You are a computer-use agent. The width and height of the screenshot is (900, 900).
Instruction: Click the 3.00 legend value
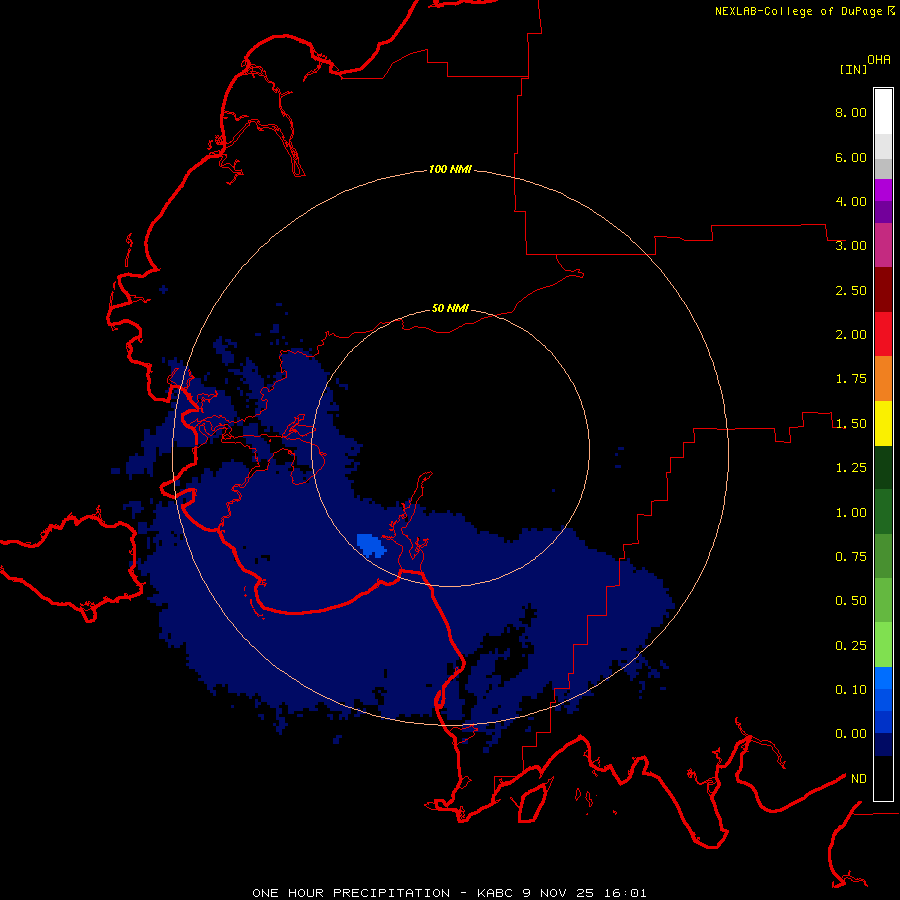point(851,246)
